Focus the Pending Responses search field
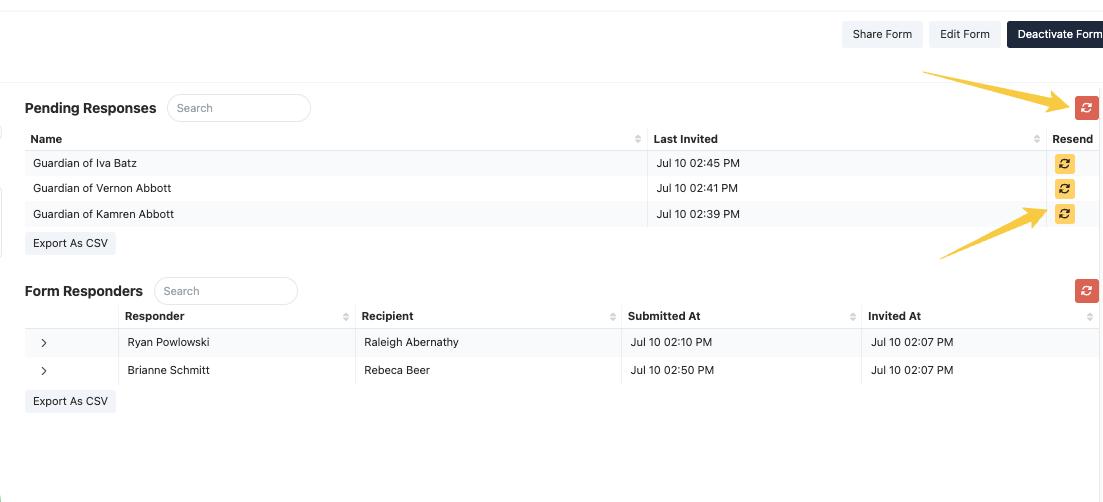Screen dimensions: 1103x502 [239, 108]
